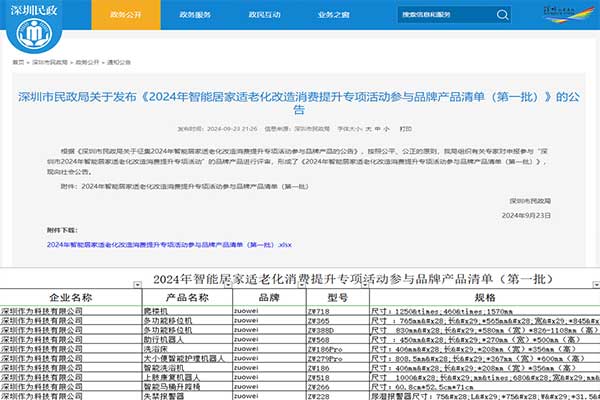Select model cell ZW279Pro
600x400 pixels.
point(338,359)
